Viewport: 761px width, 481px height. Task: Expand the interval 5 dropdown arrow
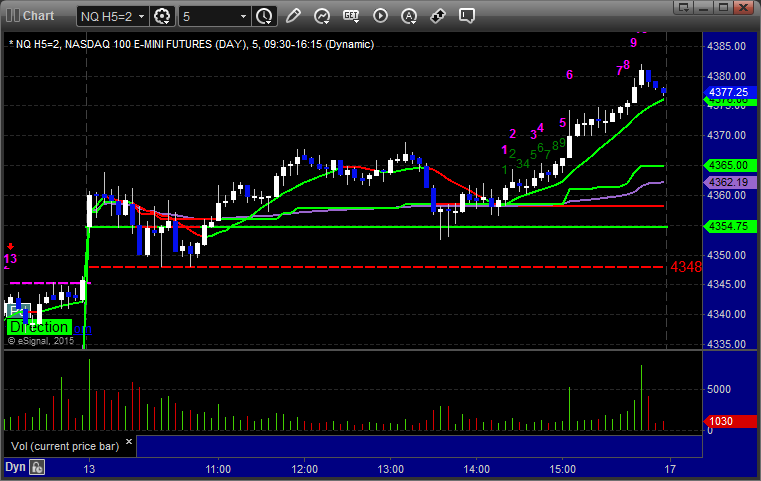[x=244, y=17]
